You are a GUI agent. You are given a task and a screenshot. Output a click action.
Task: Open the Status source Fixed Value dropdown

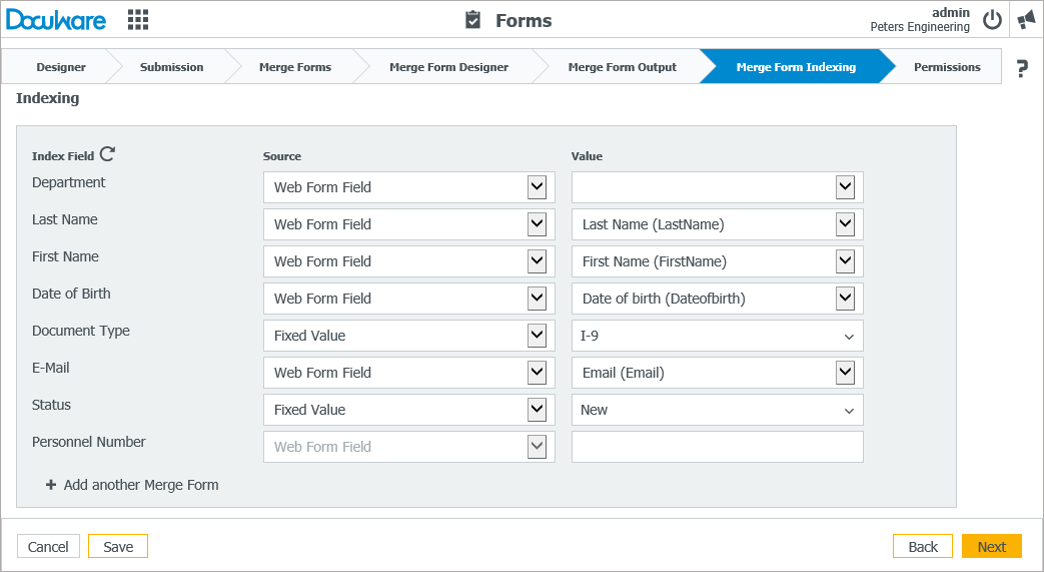[x=537, y=409]
